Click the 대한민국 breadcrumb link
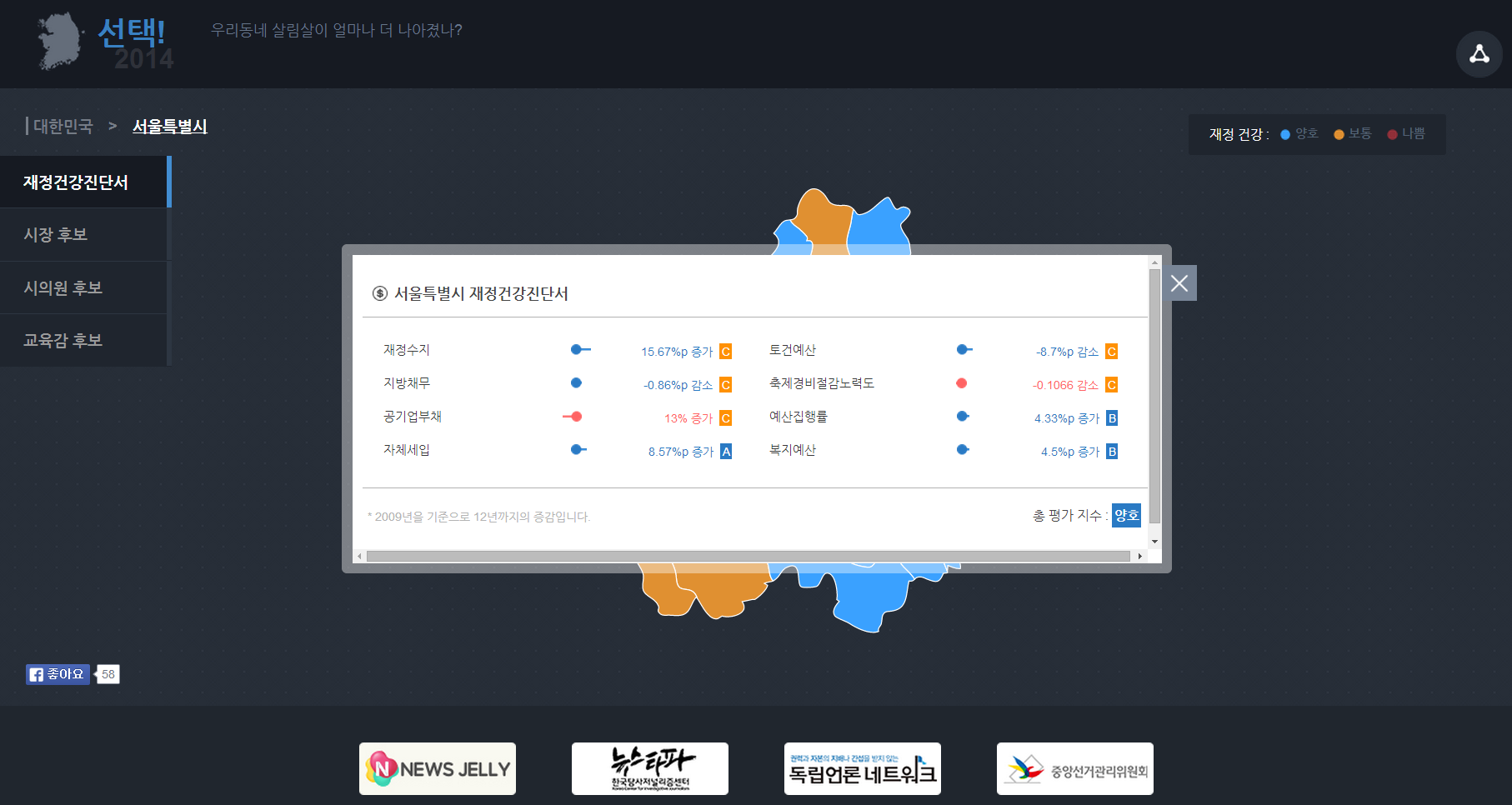 (x=63, y=127)
